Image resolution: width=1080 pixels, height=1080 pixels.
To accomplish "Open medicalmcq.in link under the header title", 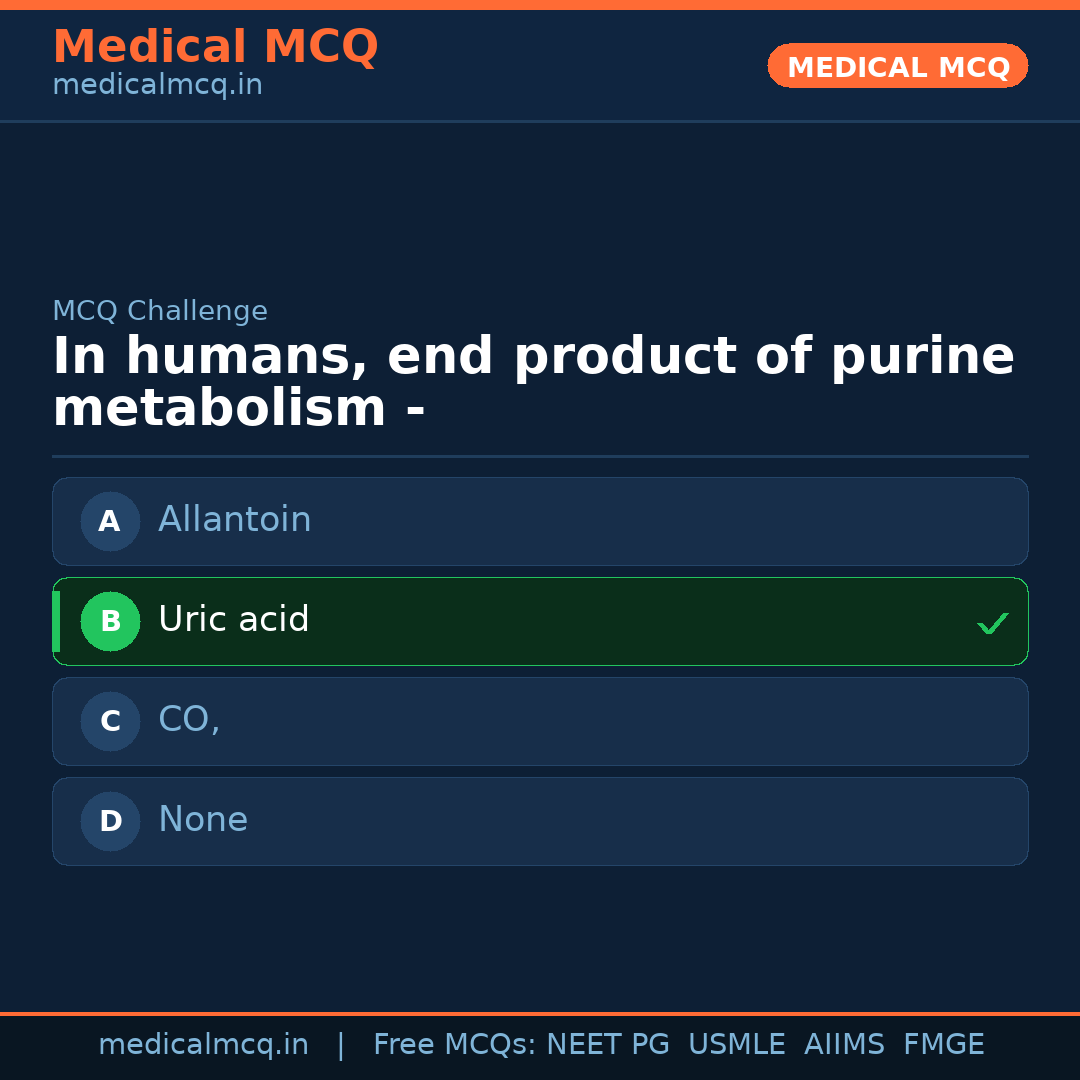I will (x=157, y=85).
